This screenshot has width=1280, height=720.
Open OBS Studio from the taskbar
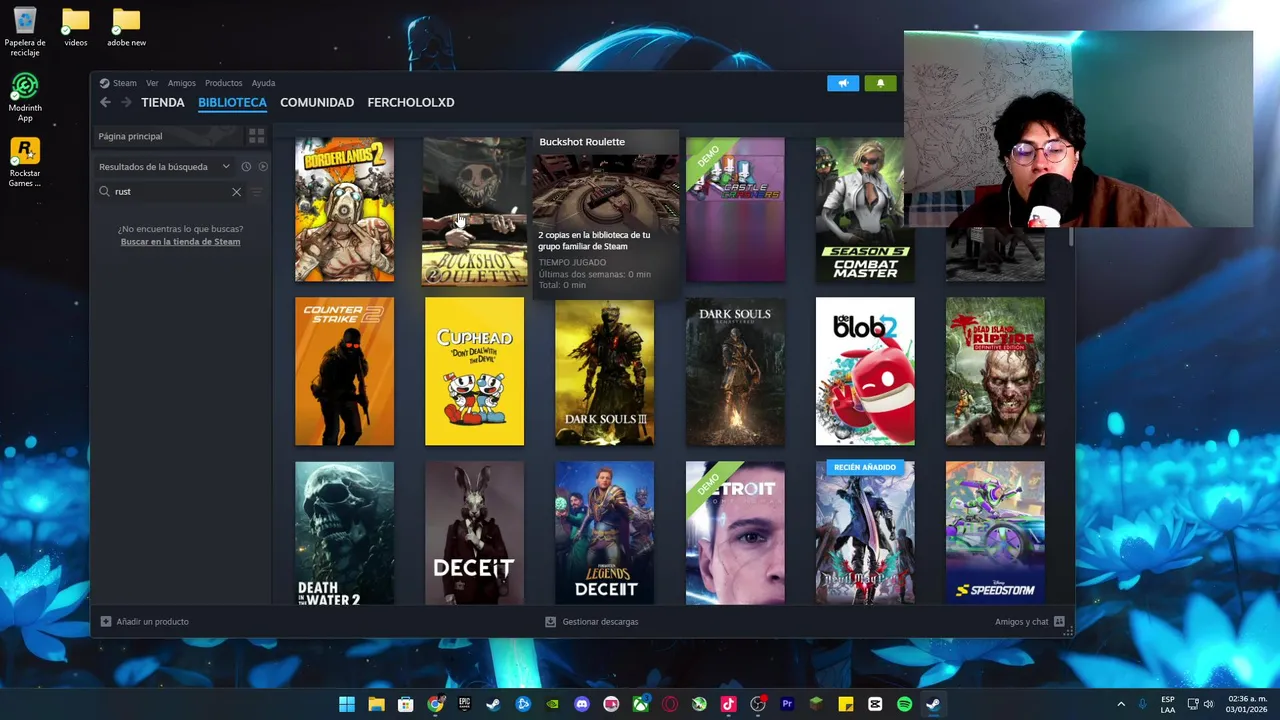(x=758, y=704)
